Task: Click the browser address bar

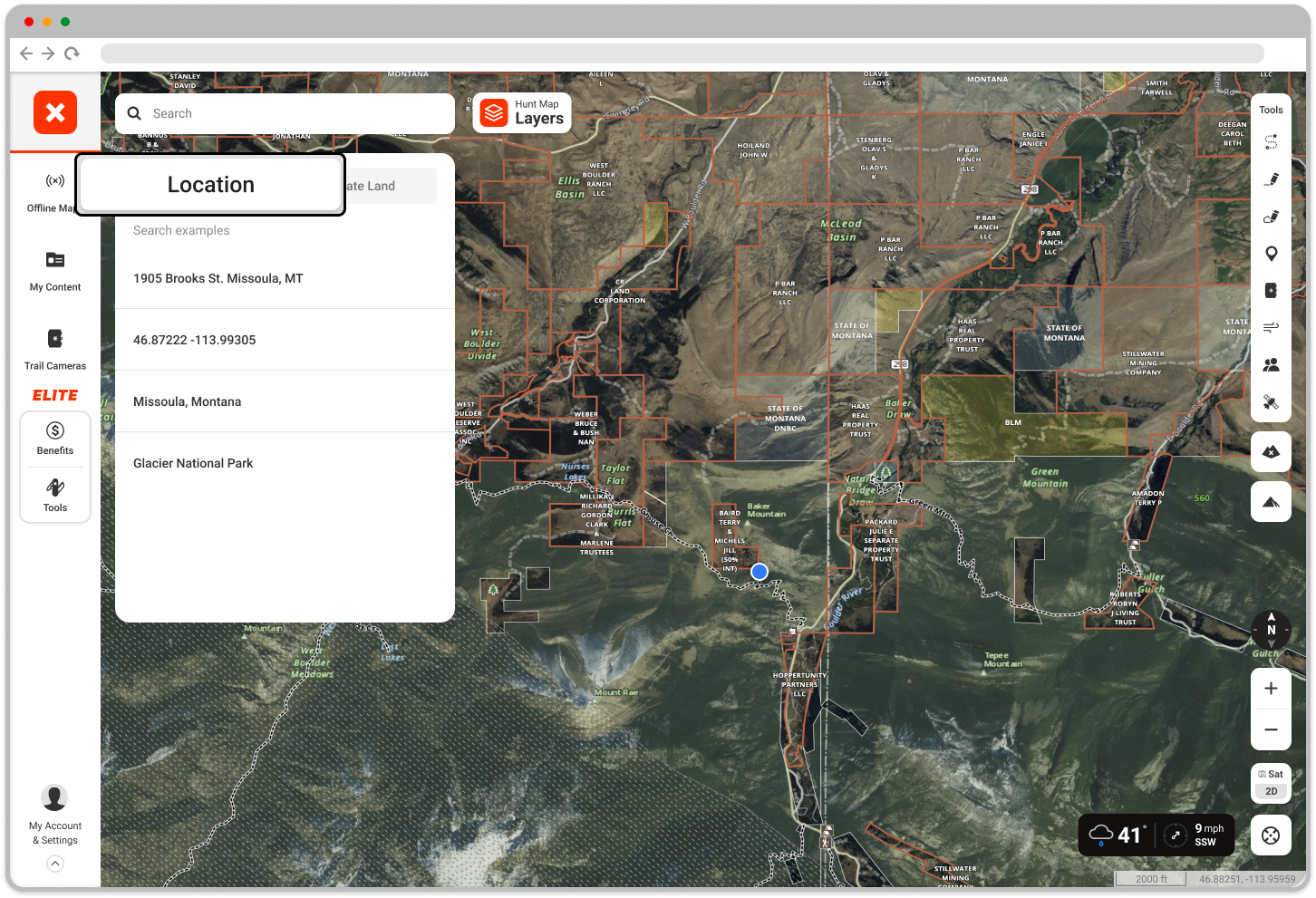Action: [682, 53]
